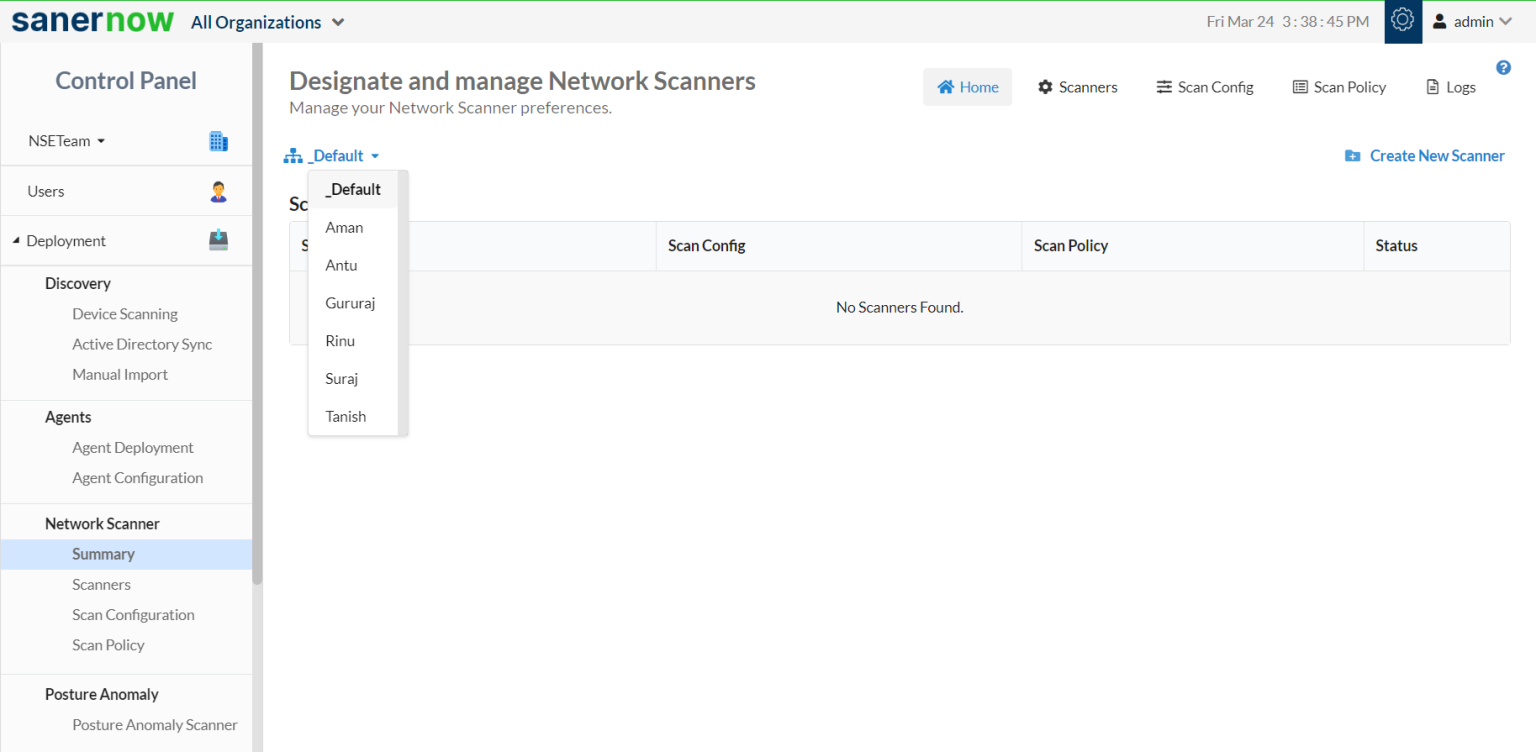This screenshot has height=752, width=1536.
Task: Select Gururaj from the account list
Action: (350, 302)
